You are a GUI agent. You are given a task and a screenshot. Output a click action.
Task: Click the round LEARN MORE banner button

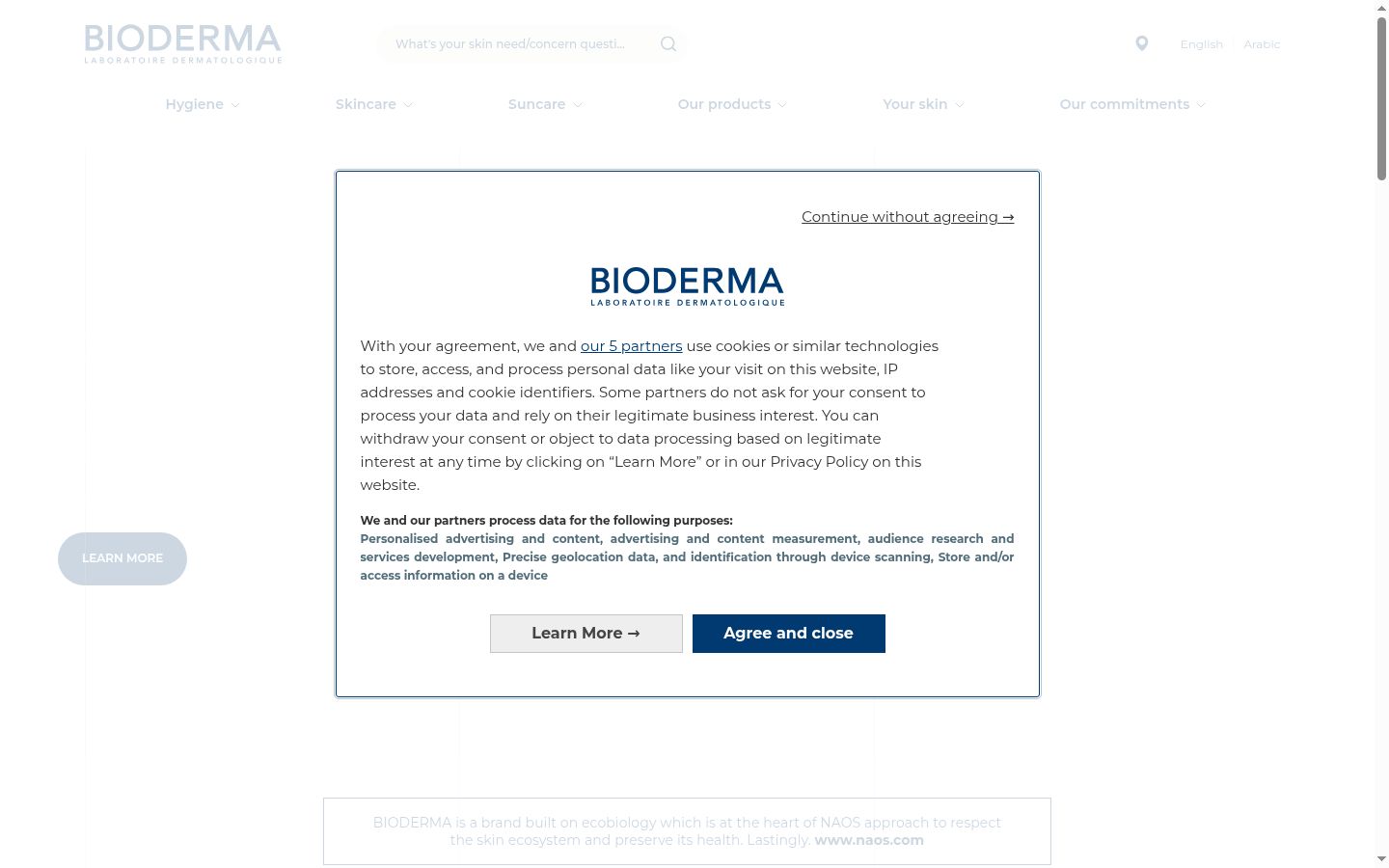(123, 558)
